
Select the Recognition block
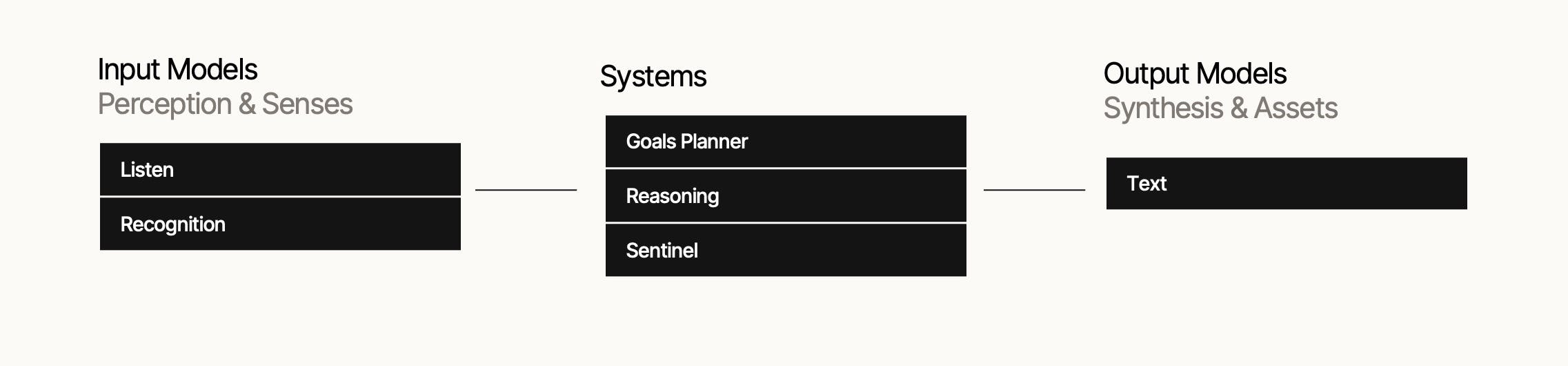(280, 224)
